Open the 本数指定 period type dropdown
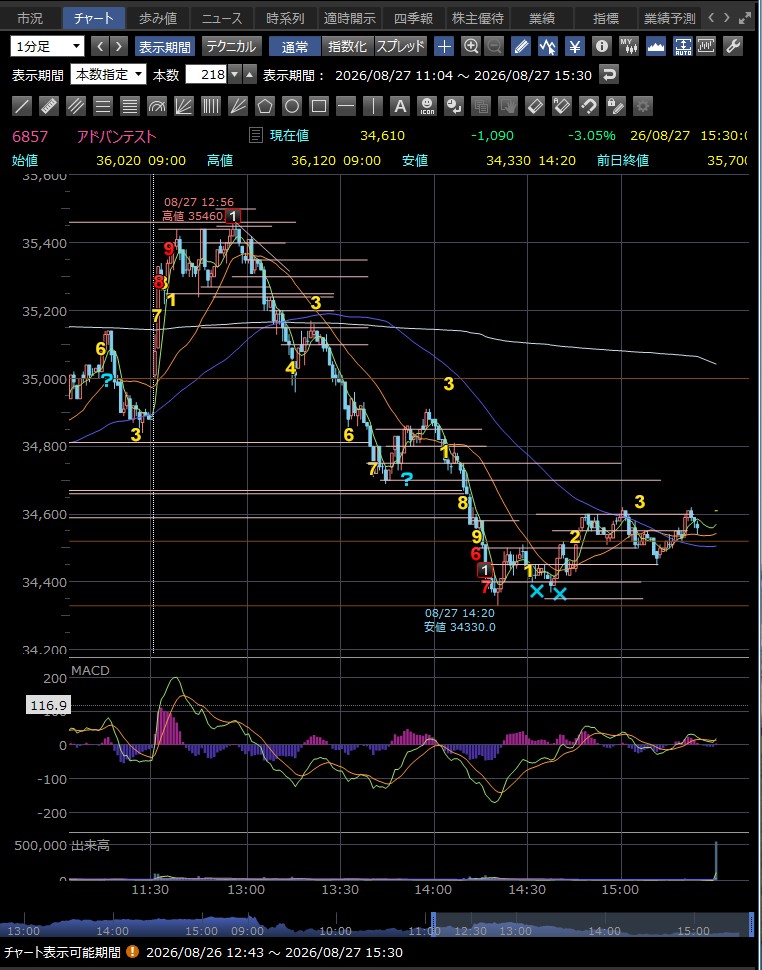This screenshot has width=762, height=970. pos(108,75)
